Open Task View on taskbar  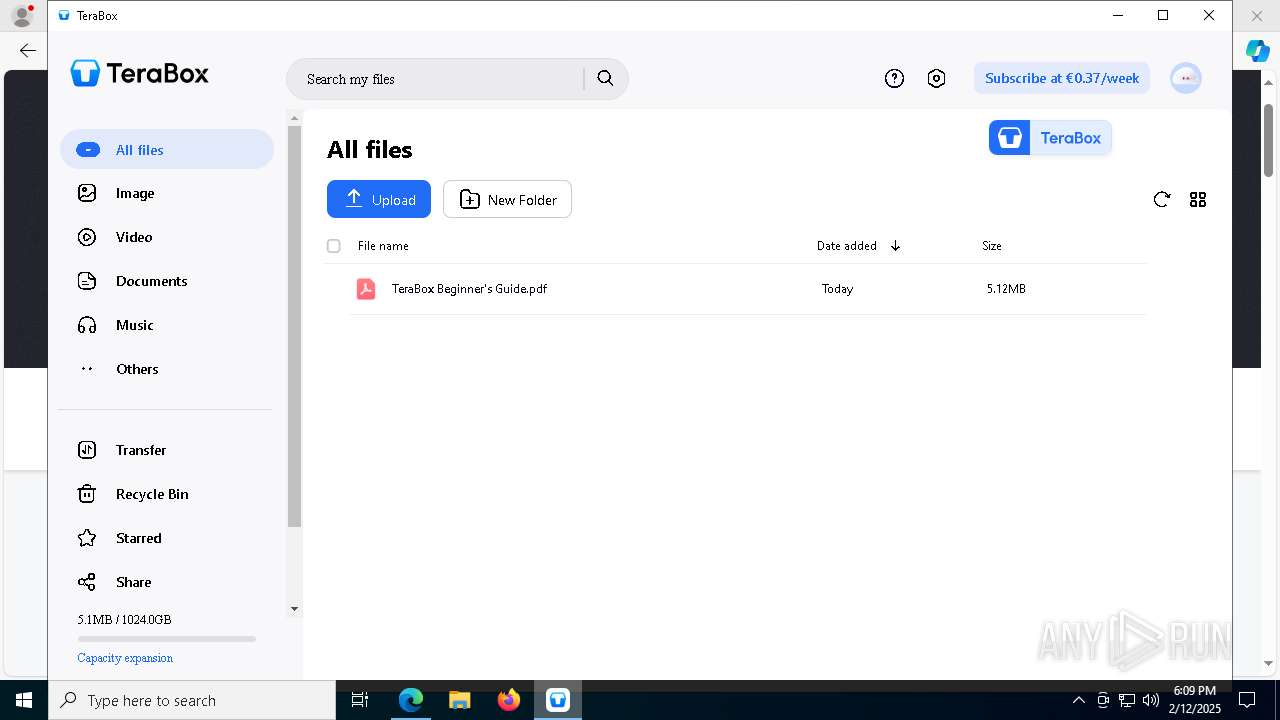[x=360, y=700]
